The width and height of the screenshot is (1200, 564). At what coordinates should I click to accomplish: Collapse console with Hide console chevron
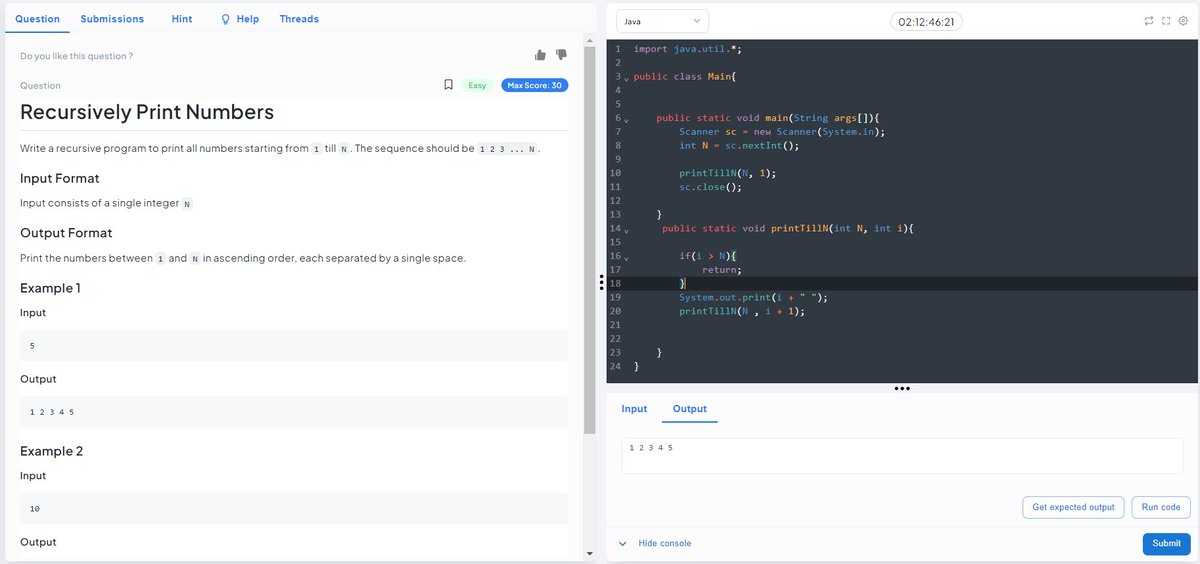pos(623,543)
